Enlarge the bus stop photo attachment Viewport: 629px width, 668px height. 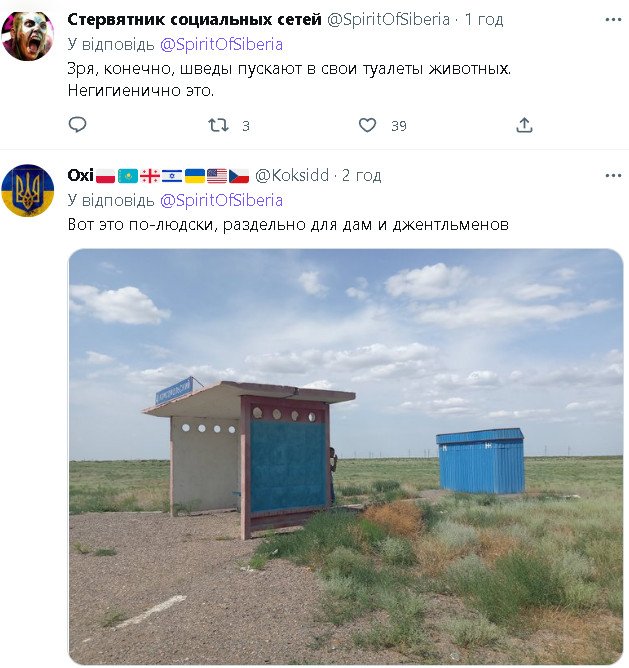346,456
